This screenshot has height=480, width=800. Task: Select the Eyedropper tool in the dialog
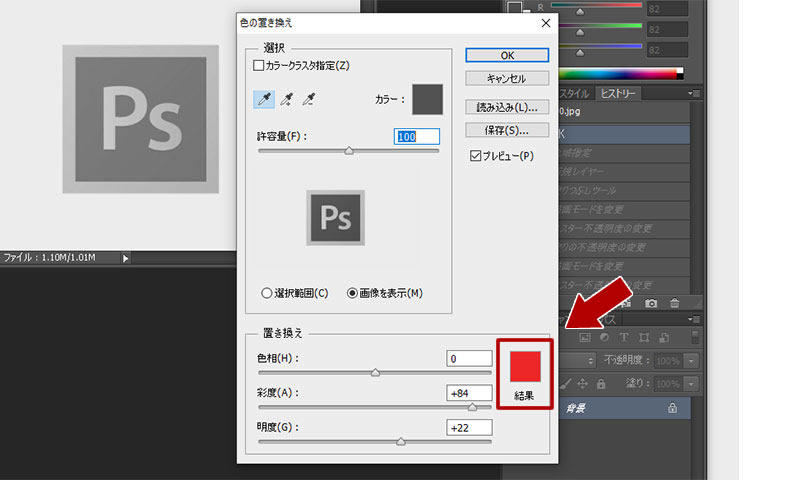[x=264, y=99]
